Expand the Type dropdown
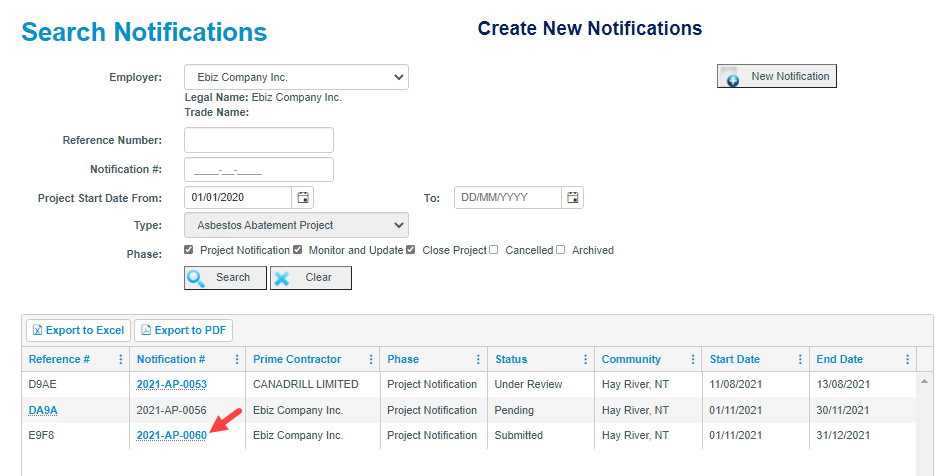 pyautogui.click(x=296, y=225)
